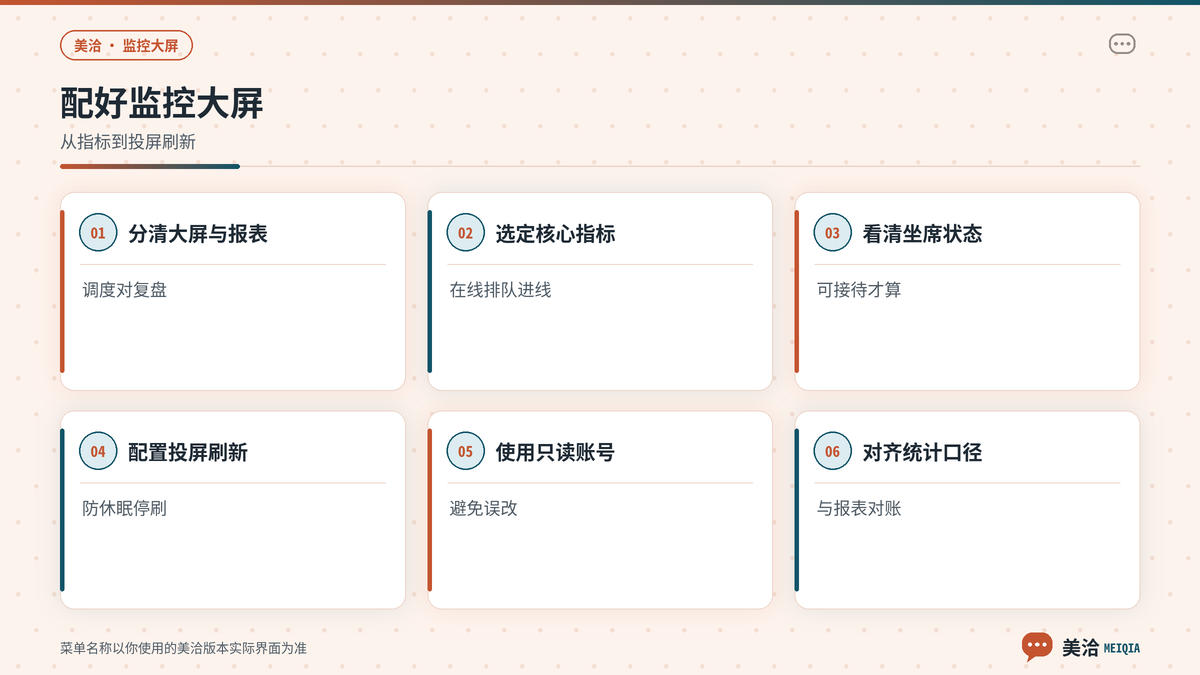Click the text 可接待才算
The image size is (1200, 675).
(859, 290)
